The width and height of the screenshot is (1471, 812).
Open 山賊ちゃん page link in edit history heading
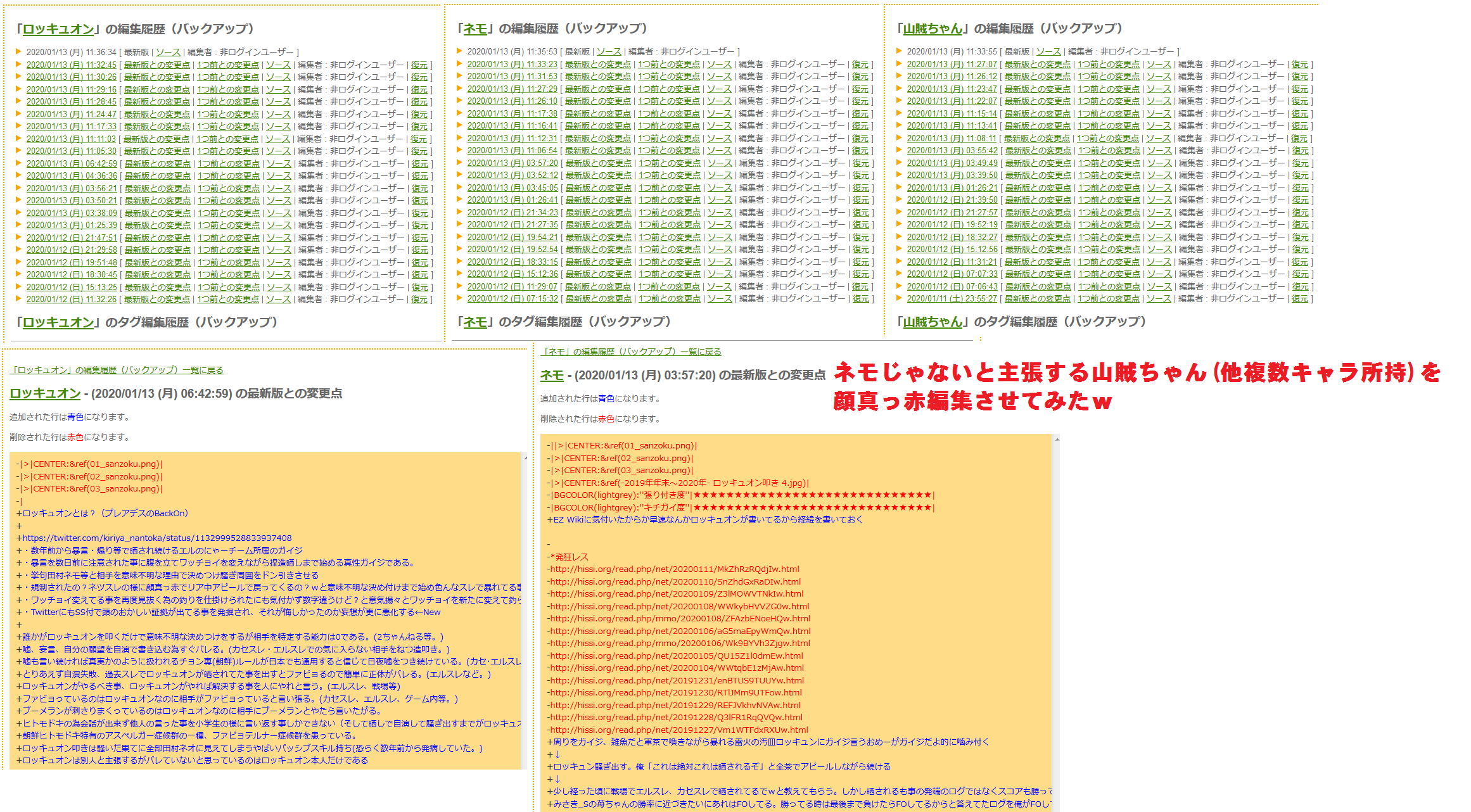pos(932,29)
